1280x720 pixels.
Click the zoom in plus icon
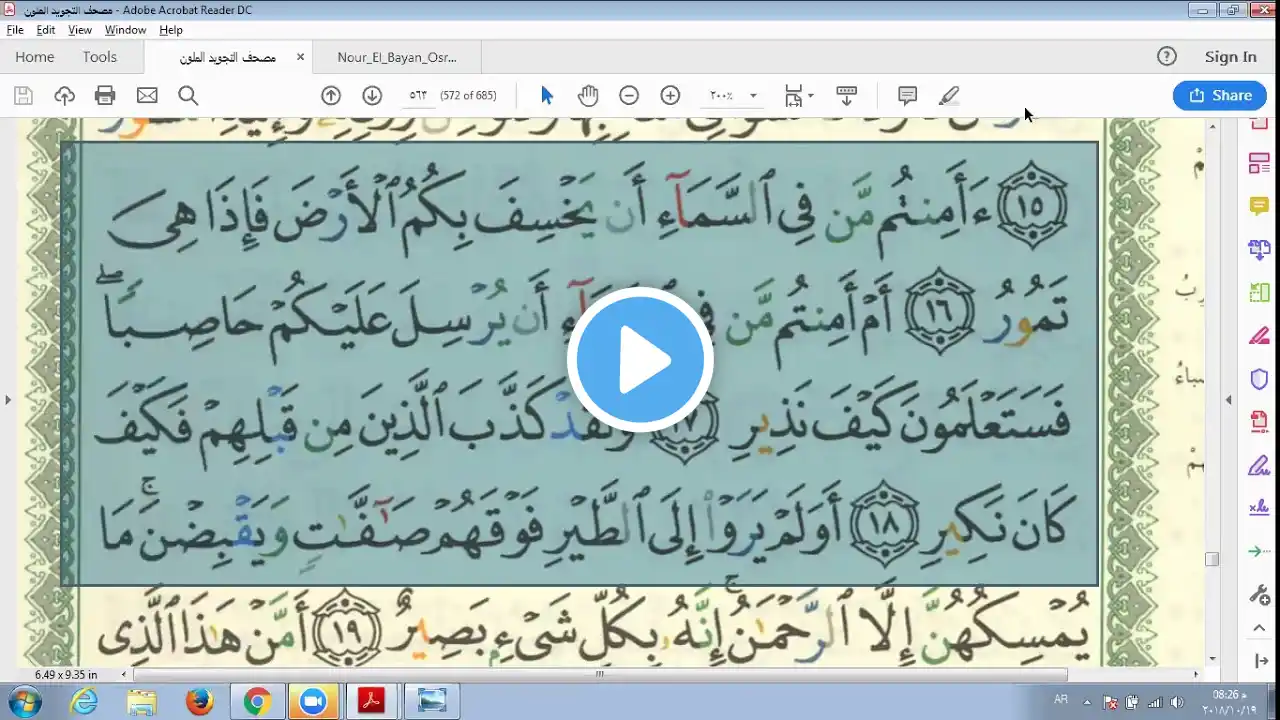click(670, 96)
